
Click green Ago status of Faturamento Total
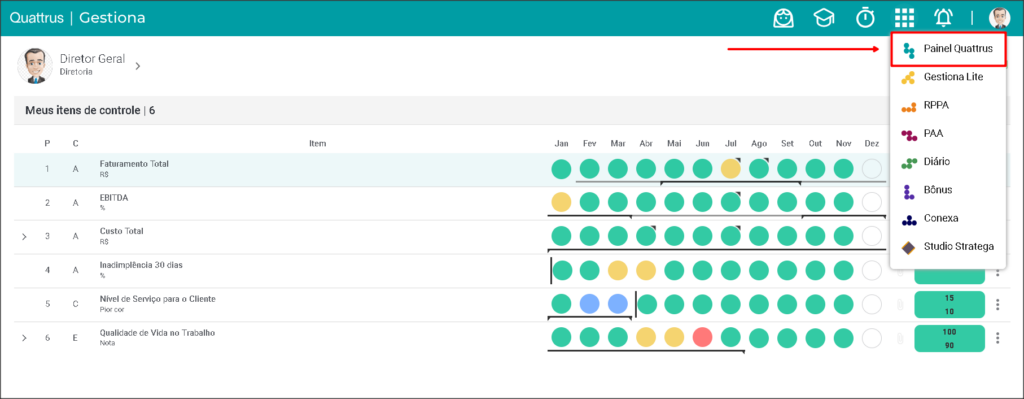759,168
